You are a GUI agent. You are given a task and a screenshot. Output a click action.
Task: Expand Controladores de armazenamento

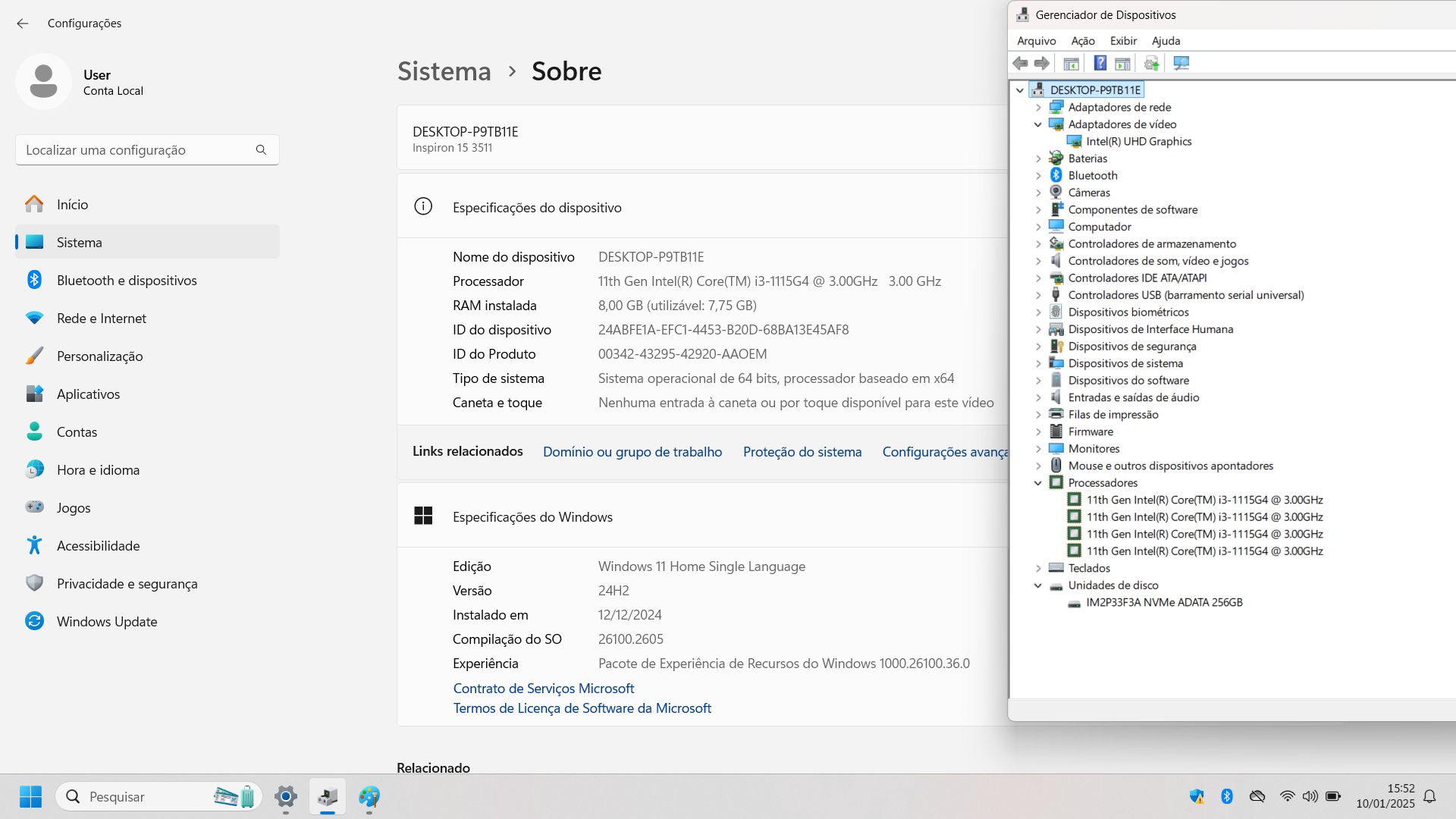[x=1038, y=244]
